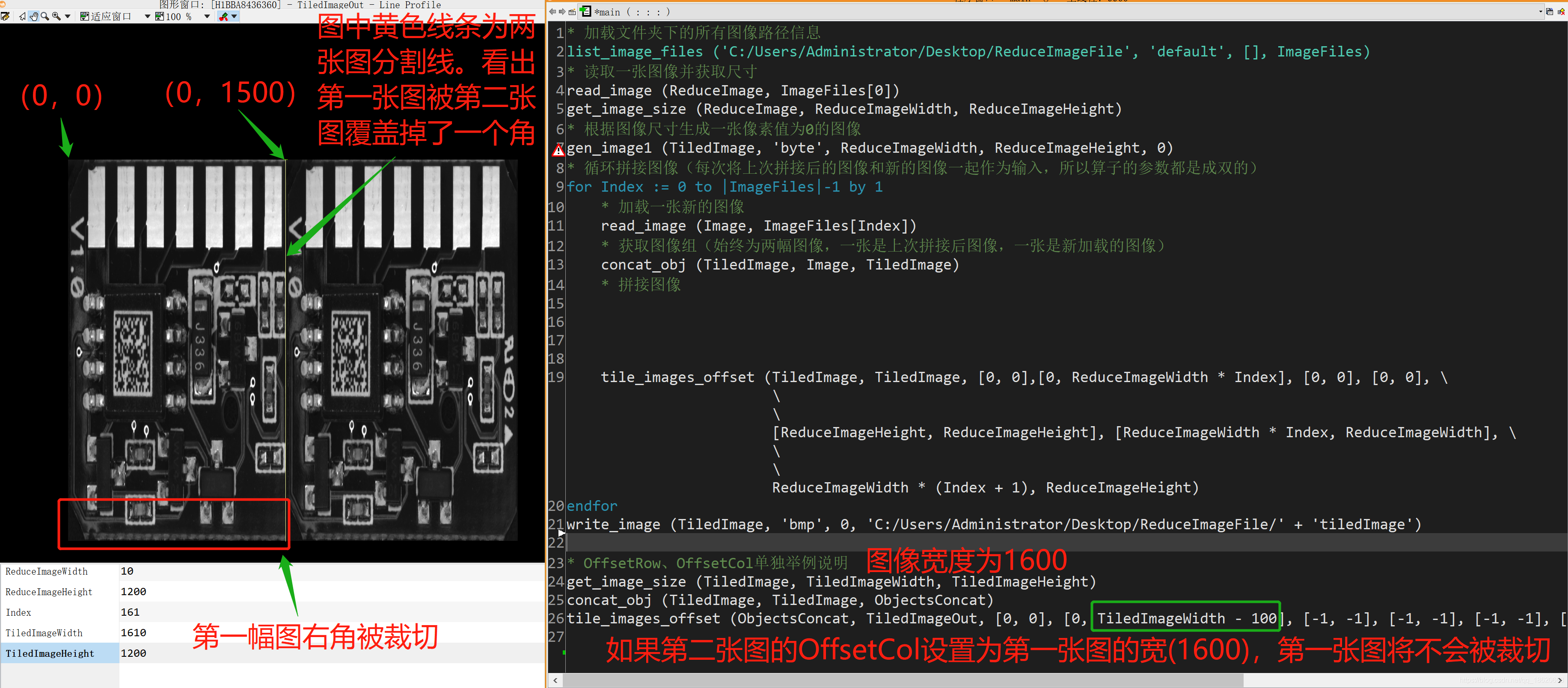
Task: Click the zoom-in magnifier with plus
Action: [x=56, y=16]
